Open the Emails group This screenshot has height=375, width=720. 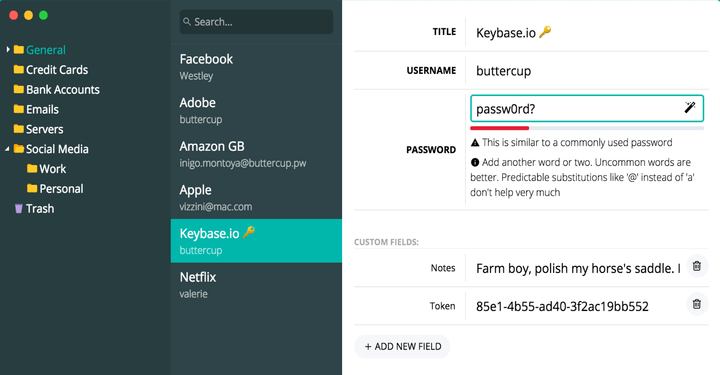(x=42, y=109)
